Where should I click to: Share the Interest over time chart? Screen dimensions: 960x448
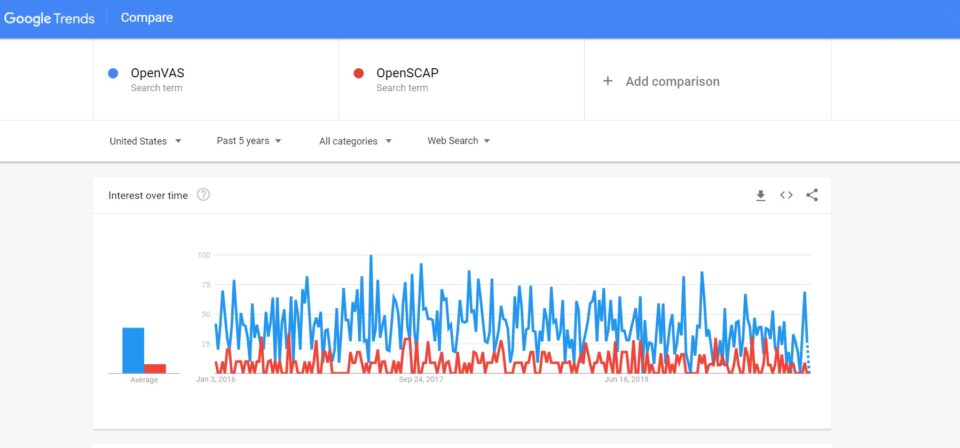812,195
